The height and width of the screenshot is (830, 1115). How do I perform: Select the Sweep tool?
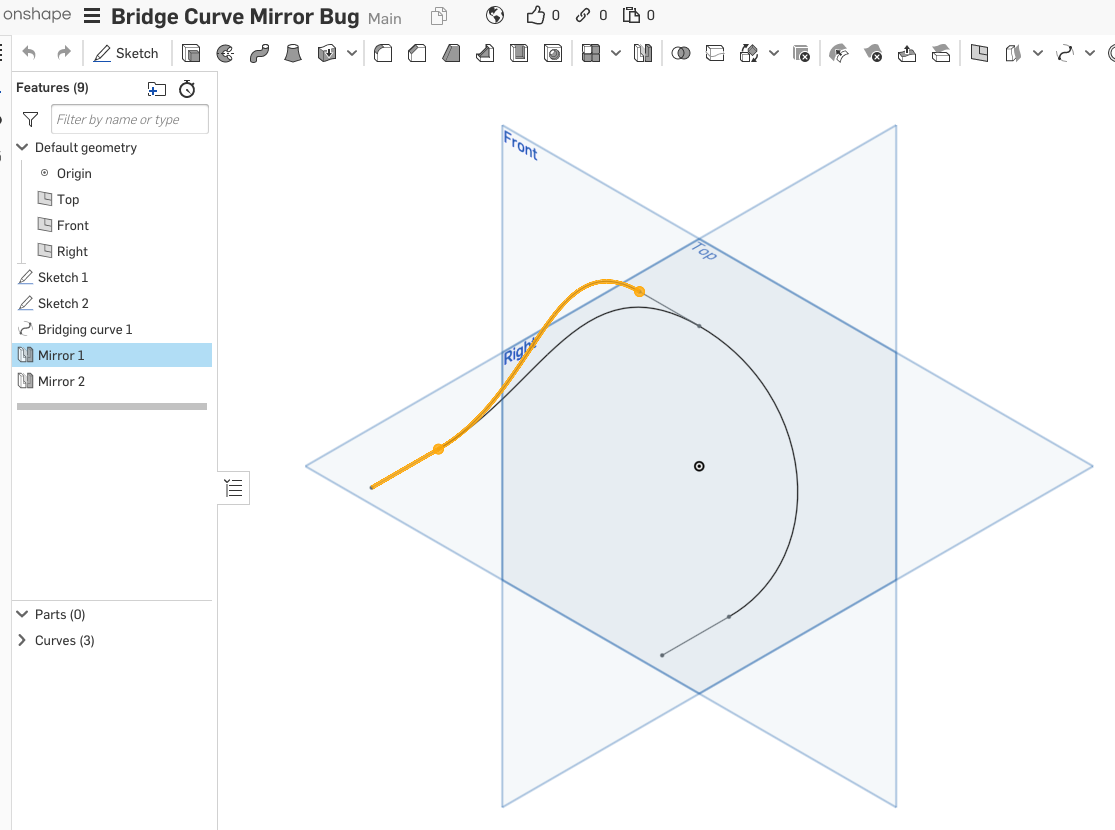[260, 53]
